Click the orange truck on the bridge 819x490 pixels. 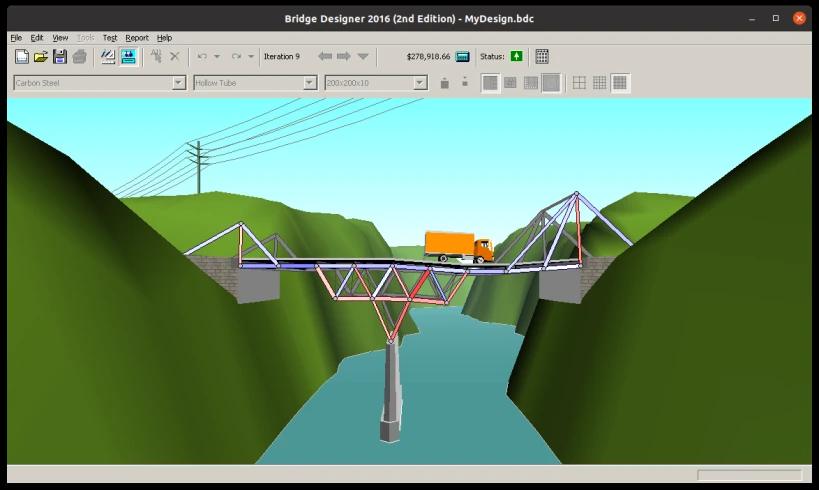click(459, 246)
